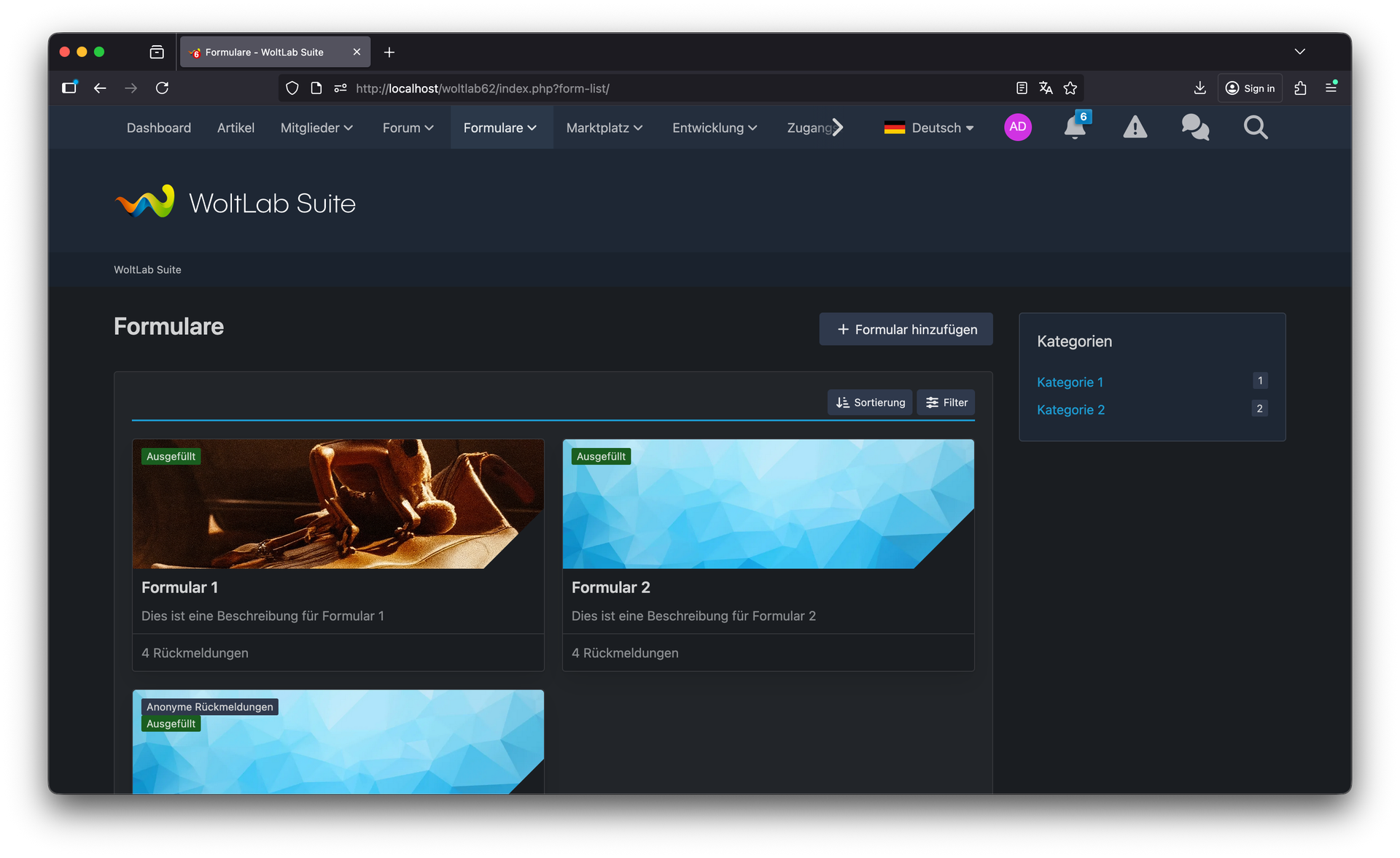
Task: Click the Formular hinzufügen button
Action: [906, 330]
